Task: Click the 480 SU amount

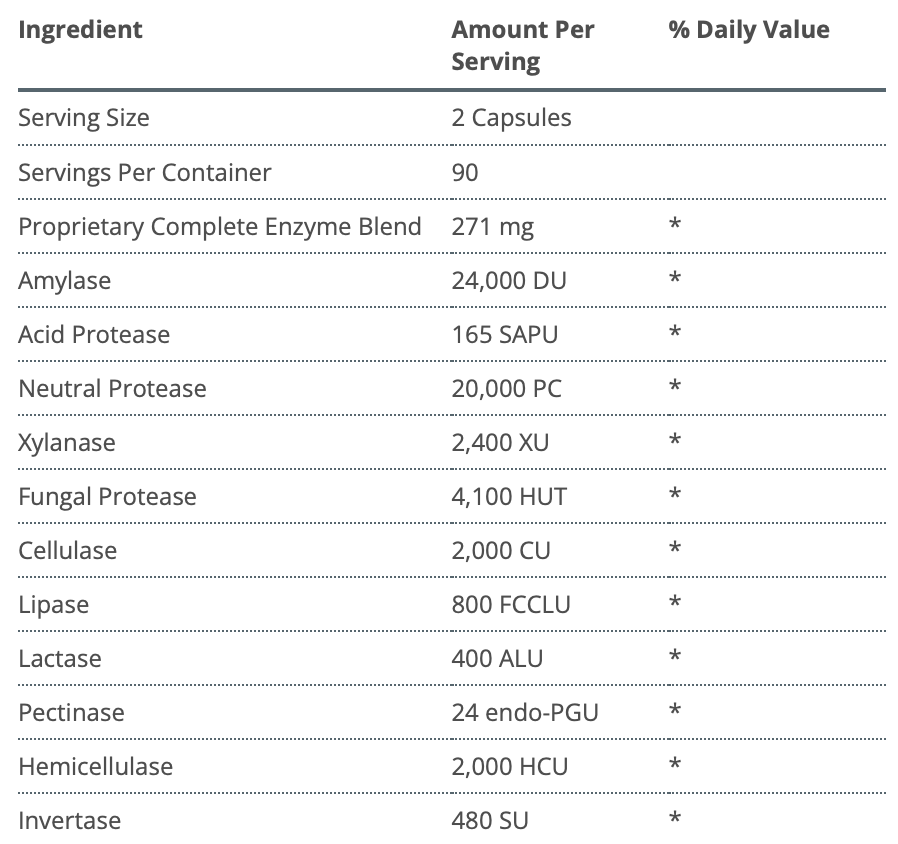Action: coord(490,820)
